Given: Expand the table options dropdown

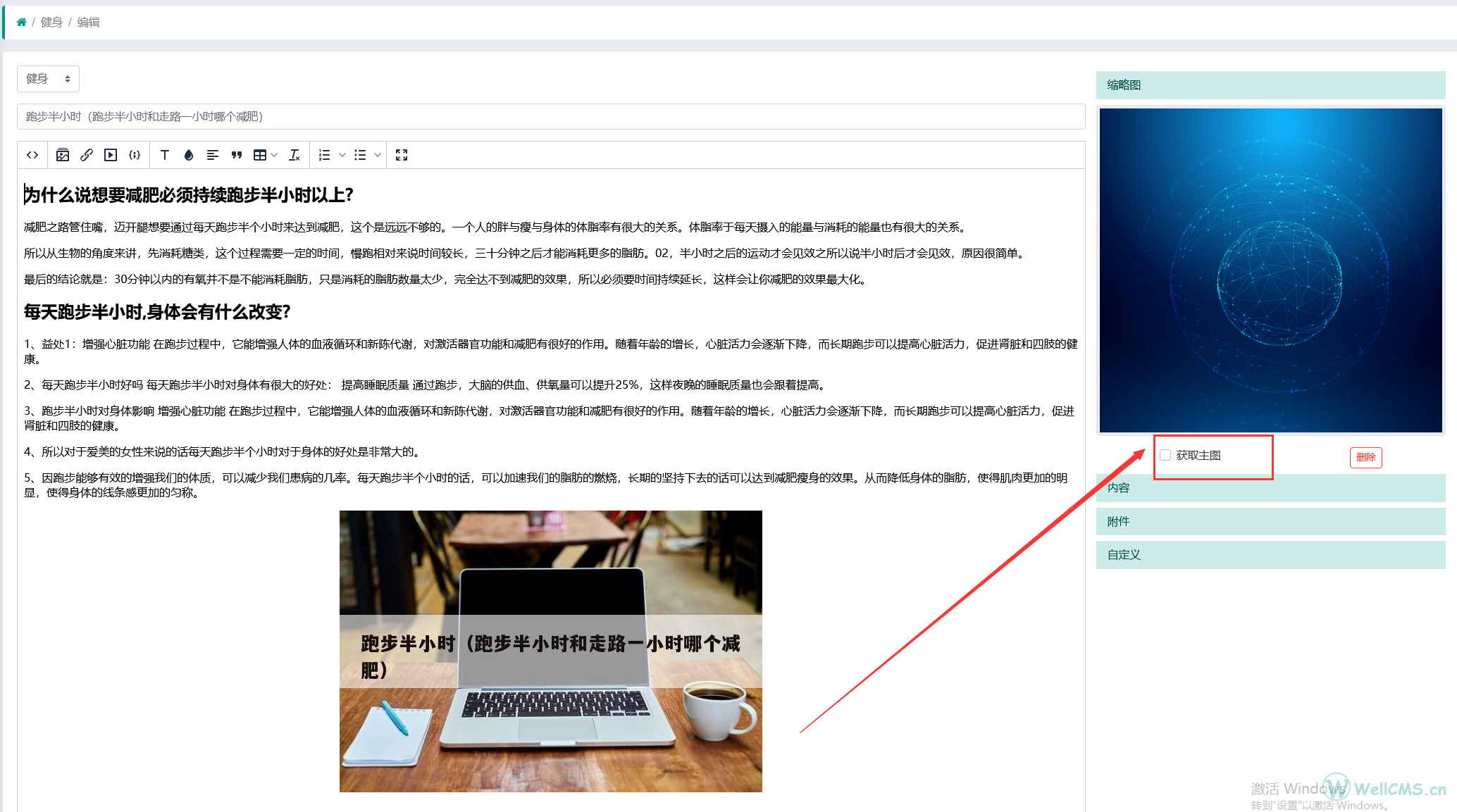Looking at the screenshot, I should [x=274, y=155].
